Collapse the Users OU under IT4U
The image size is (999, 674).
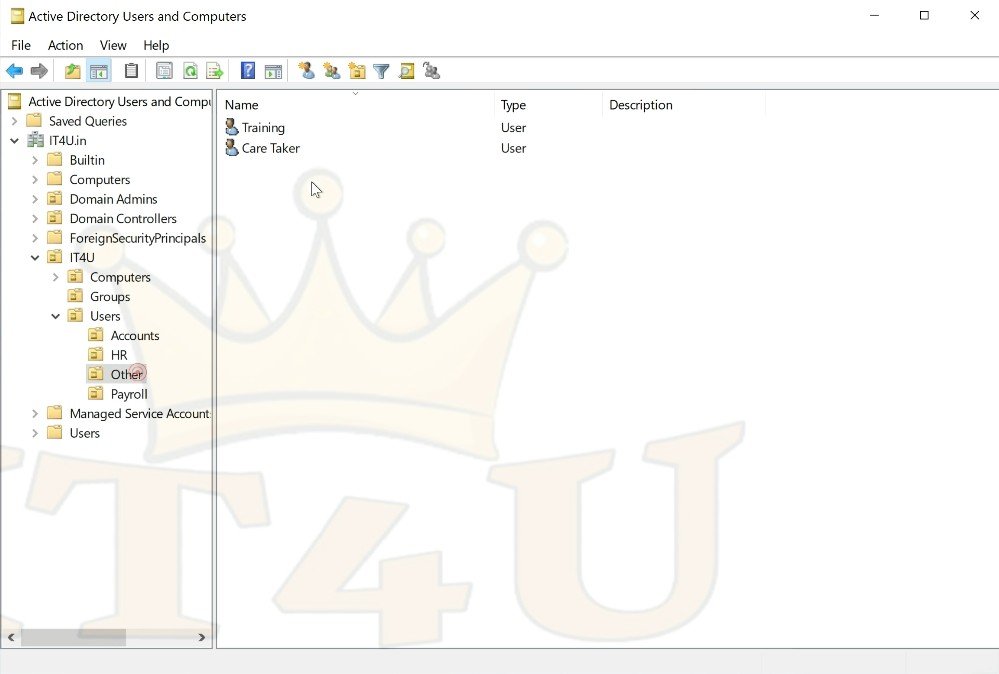point(56,316)
